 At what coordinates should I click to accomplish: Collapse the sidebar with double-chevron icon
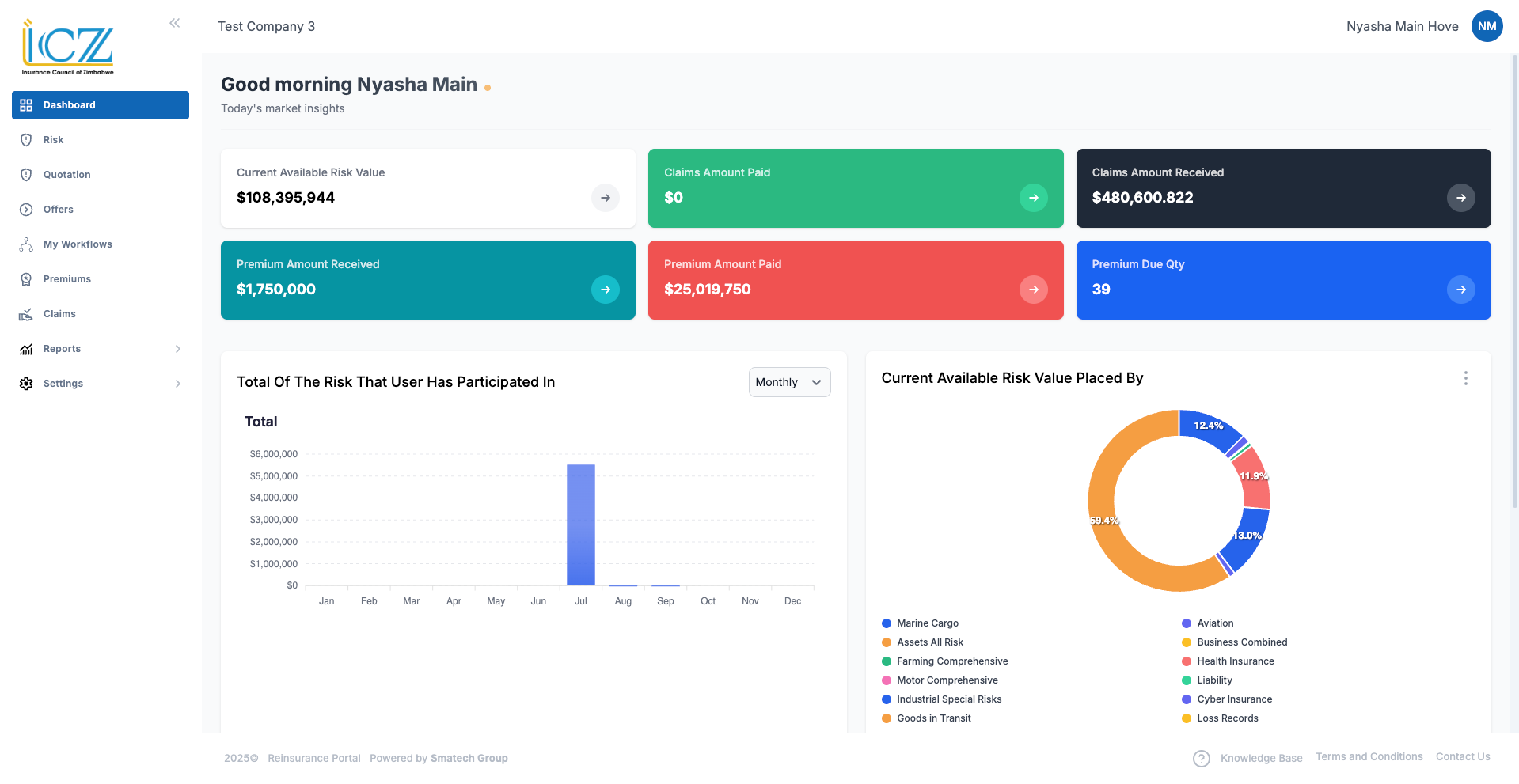click(174, 23)
